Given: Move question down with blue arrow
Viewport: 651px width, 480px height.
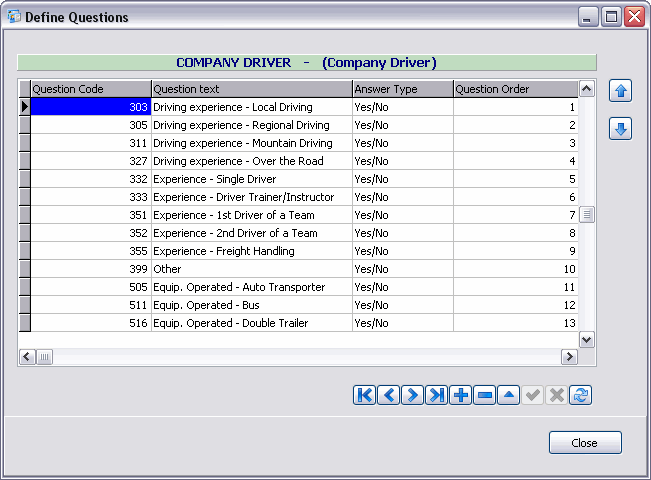Looking at the screenshot, I should [620, 129].
